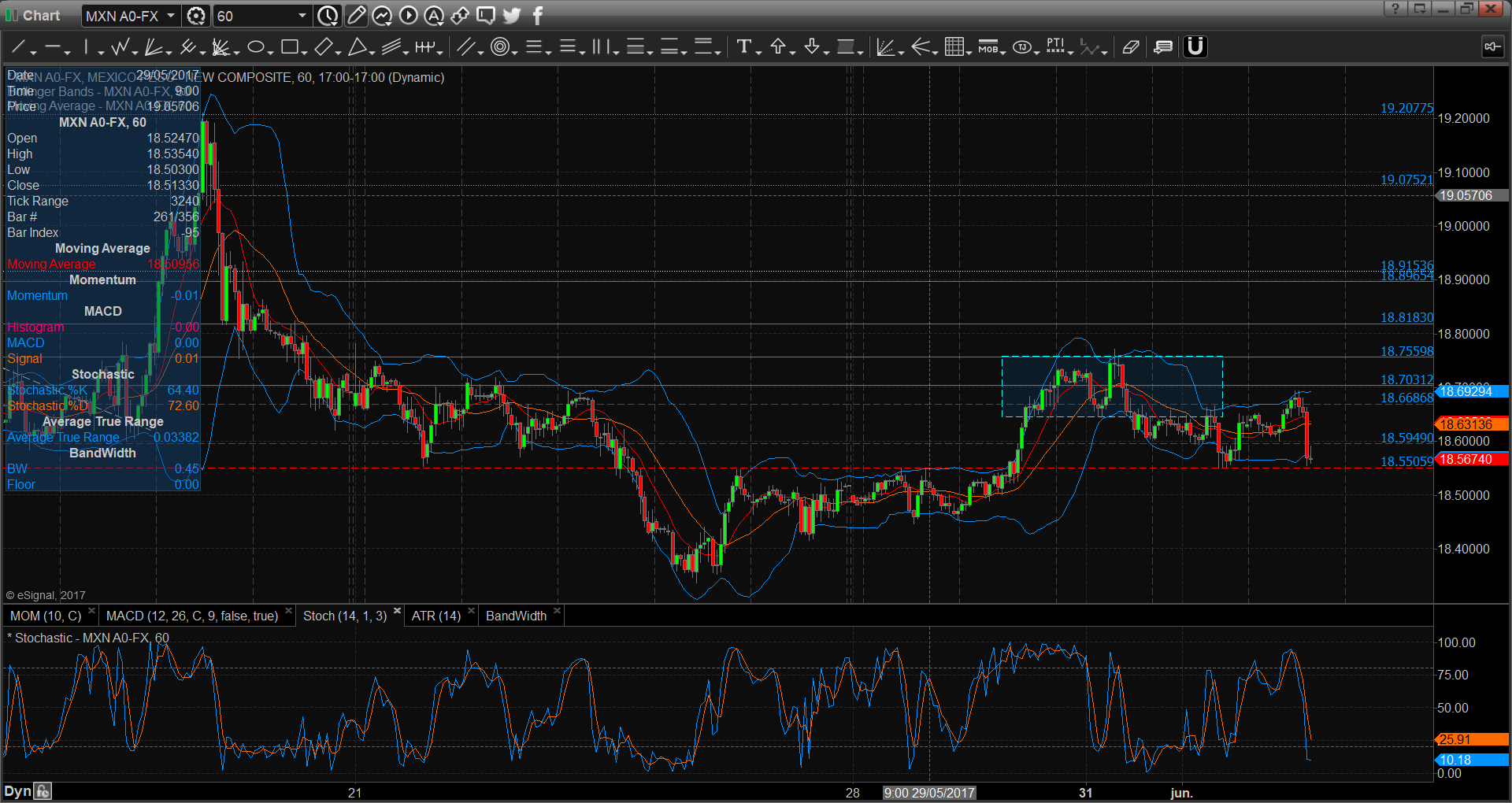Open the studies line-chart icon menu
Screen dimensions: 1512x803
coord(382,15)
